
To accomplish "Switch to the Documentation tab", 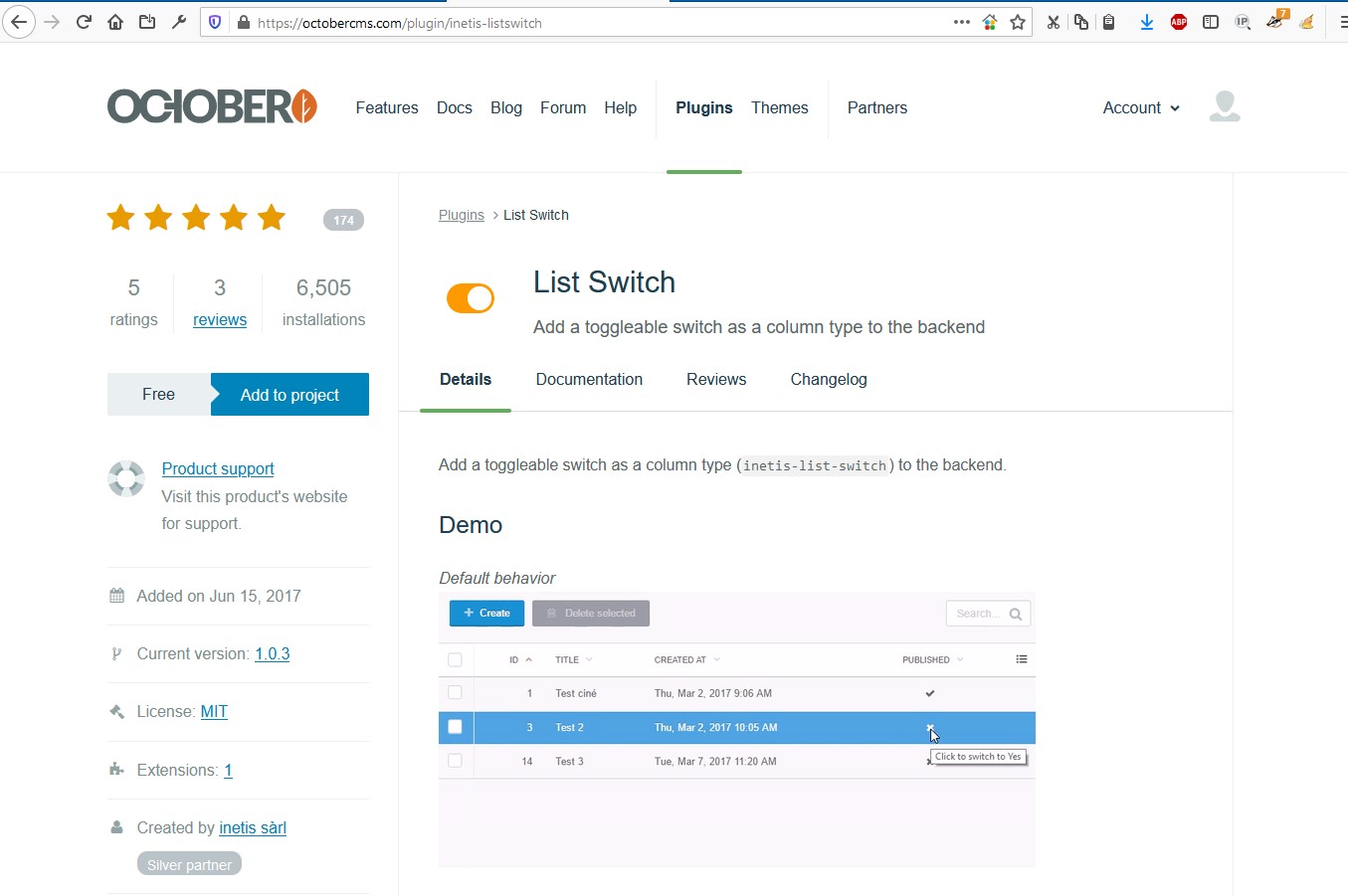I will [x=589, y=379].
